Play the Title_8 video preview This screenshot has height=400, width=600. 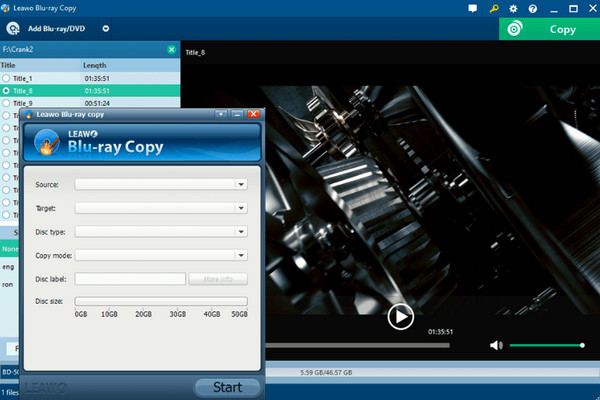point(400,317)
